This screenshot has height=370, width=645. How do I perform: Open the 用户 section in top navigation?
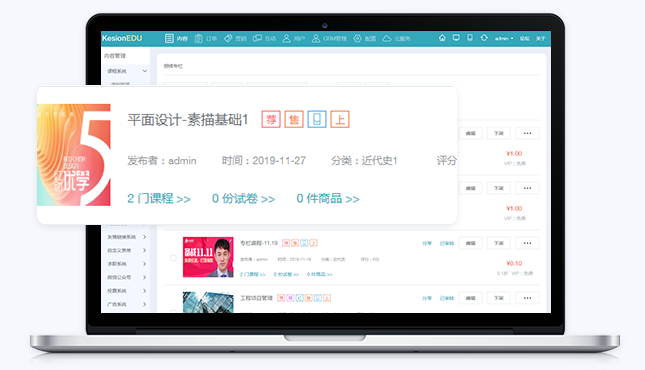coord(294,38)
